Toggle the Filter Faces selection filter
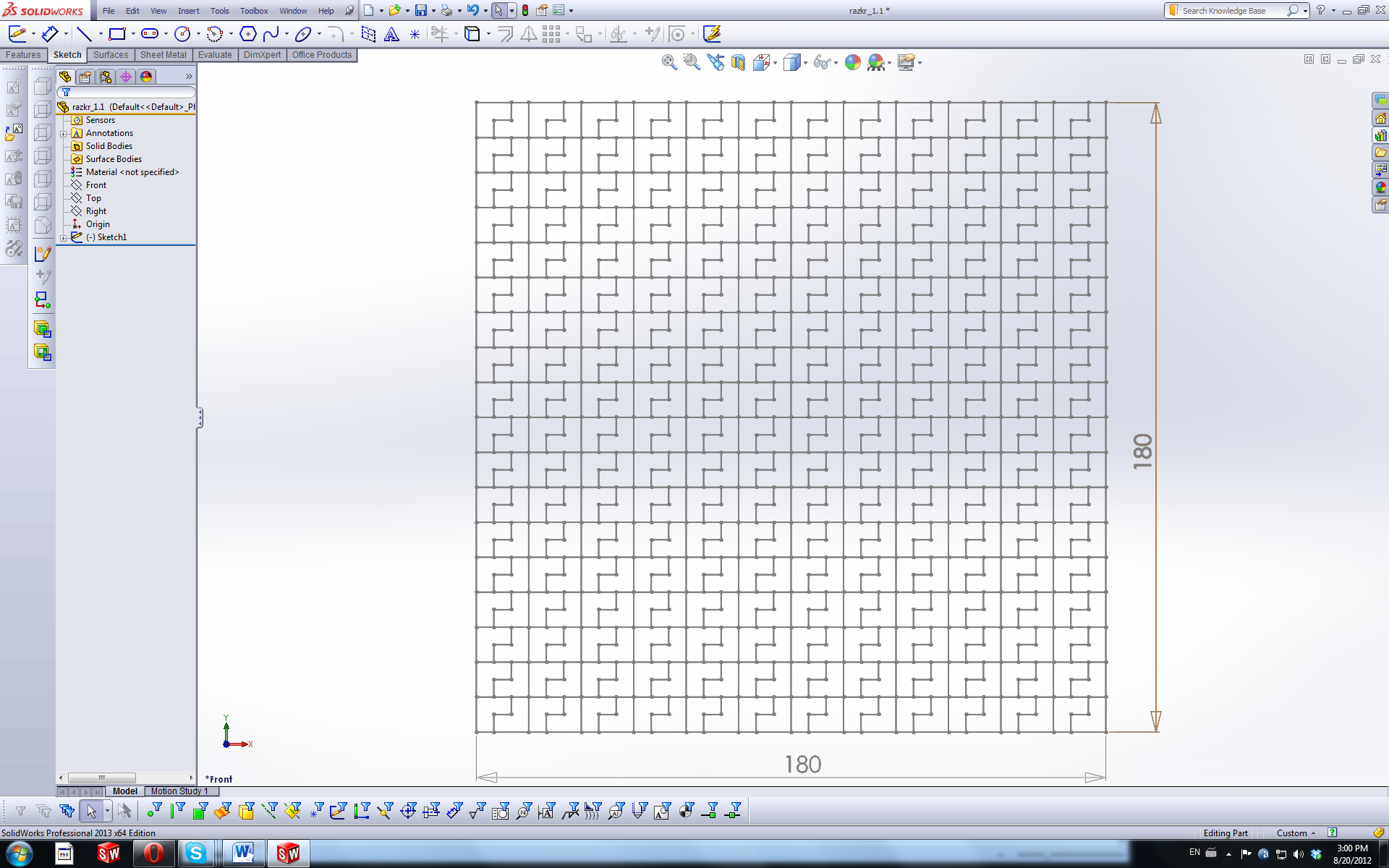1389x868 pixels. tap(200, 811)
